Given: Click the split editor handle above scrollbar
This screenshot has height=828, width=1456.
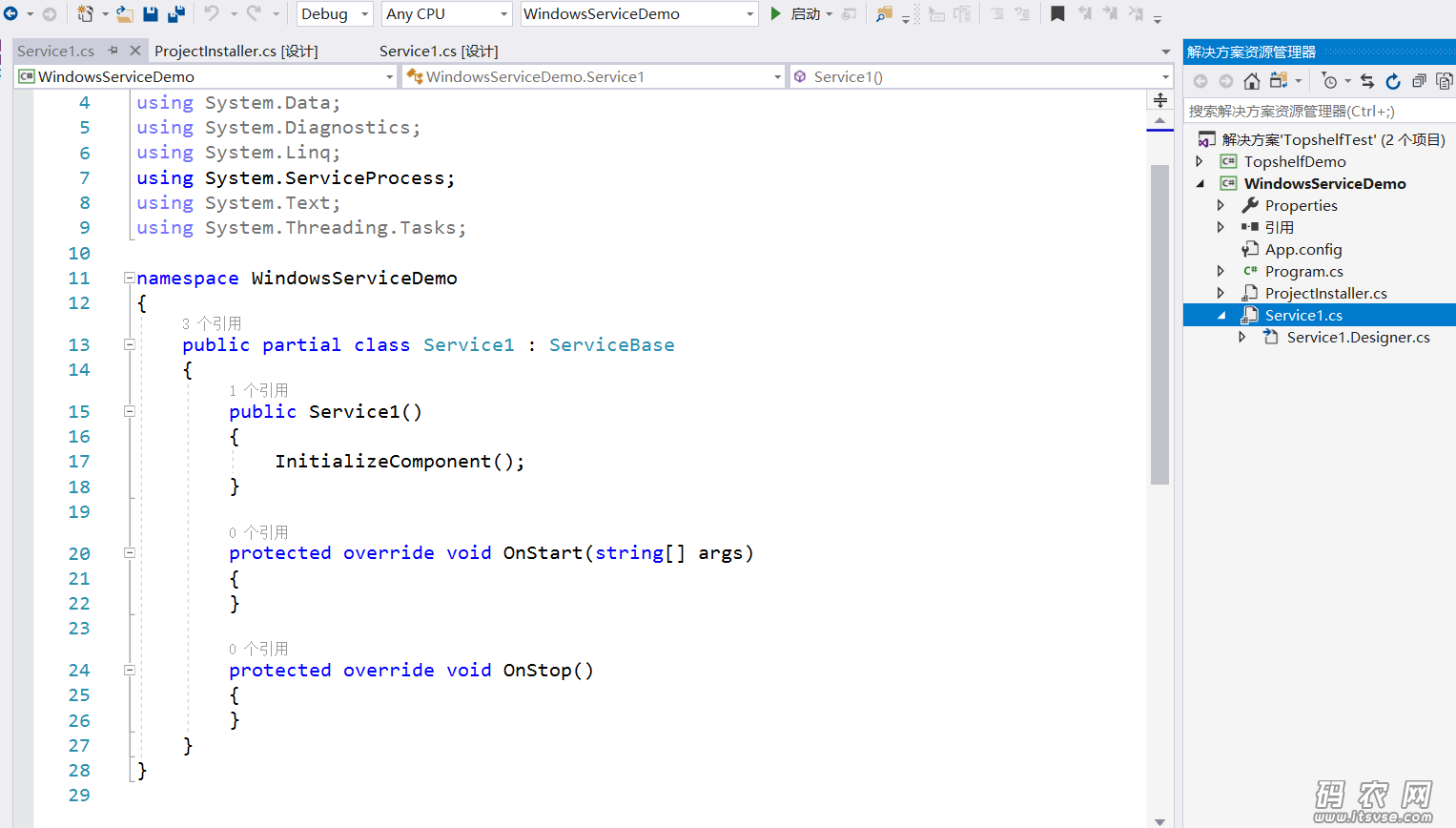Looking at the screenshot, I should coord(1160,100).
